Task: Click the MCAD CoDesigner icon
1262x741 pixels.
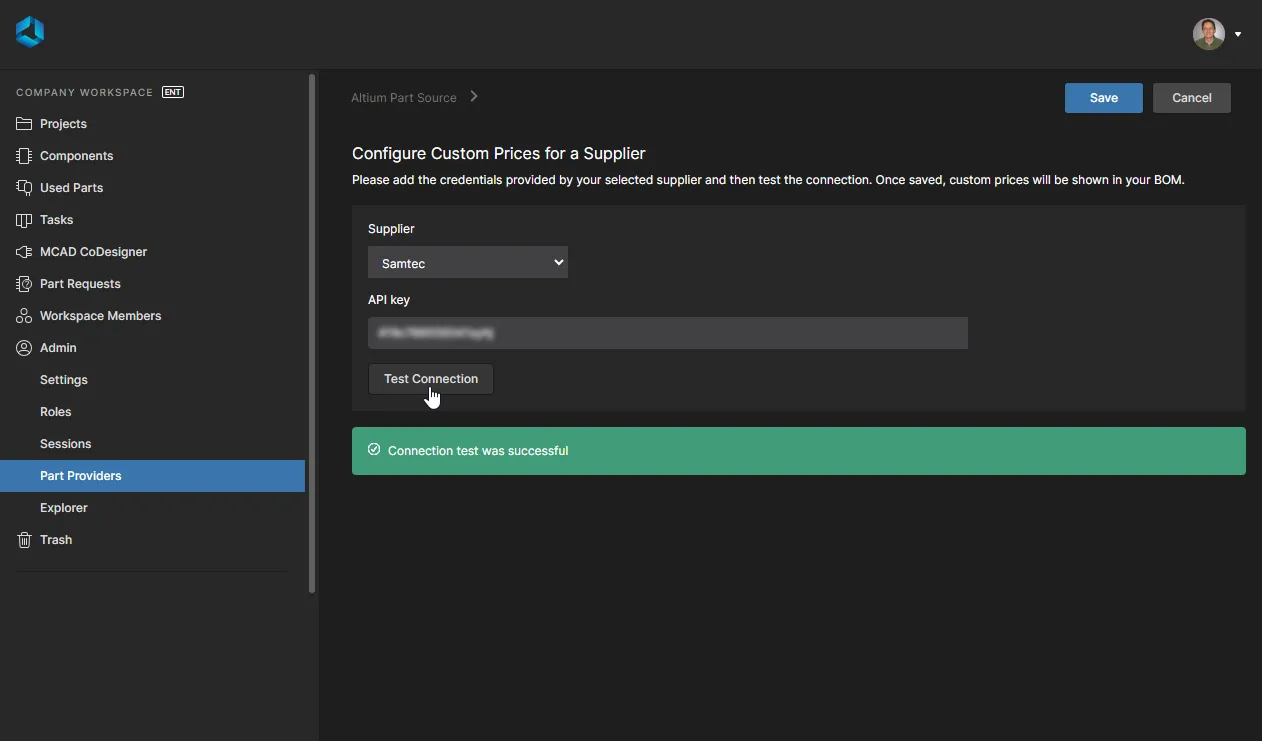Action: point(24,252)
